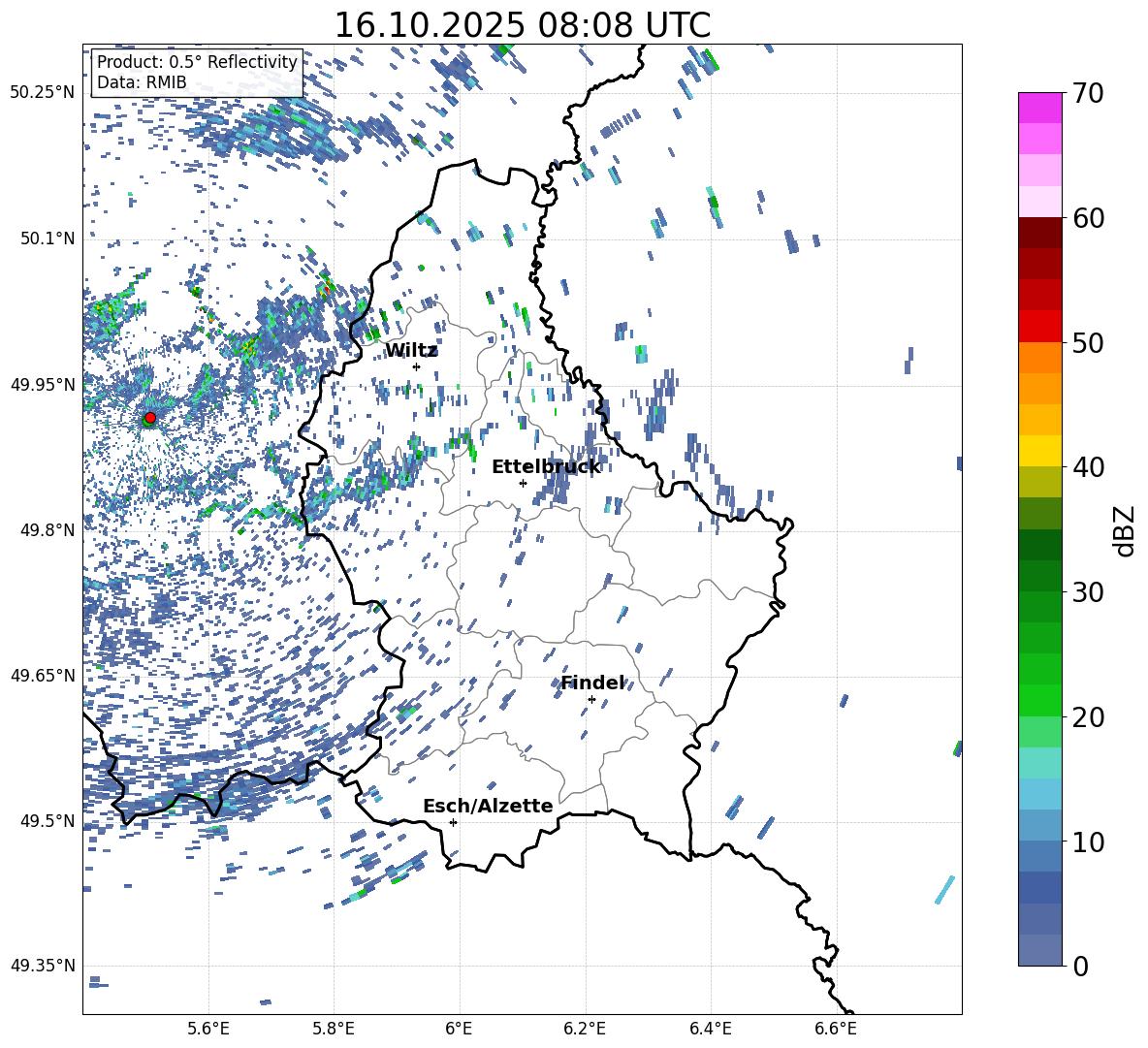Click 'Product: 0.5° Reflectivity' text
This screenshot has height=1048, width=1148.
point(197,62)
